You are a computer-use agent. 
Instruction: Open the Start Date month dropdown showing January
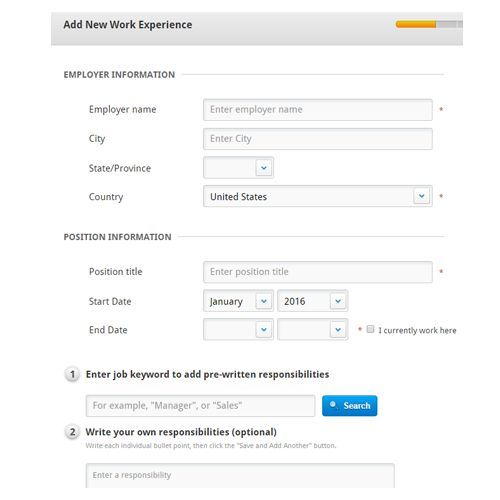[x=238, y=301]
